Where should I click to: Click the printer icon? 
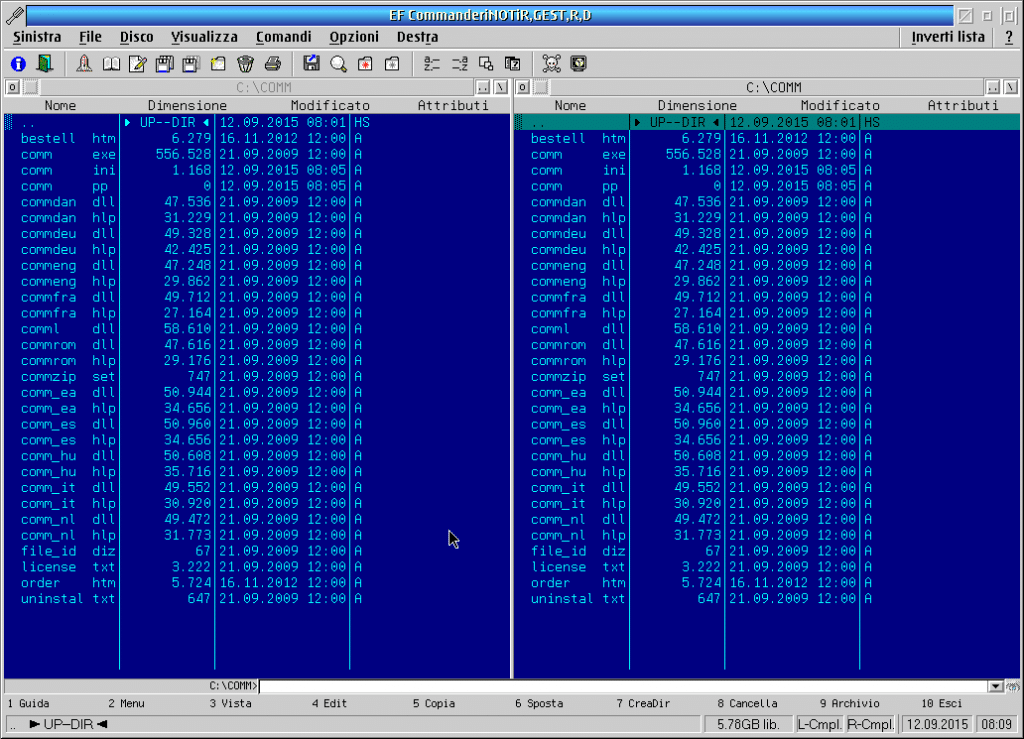272,64
